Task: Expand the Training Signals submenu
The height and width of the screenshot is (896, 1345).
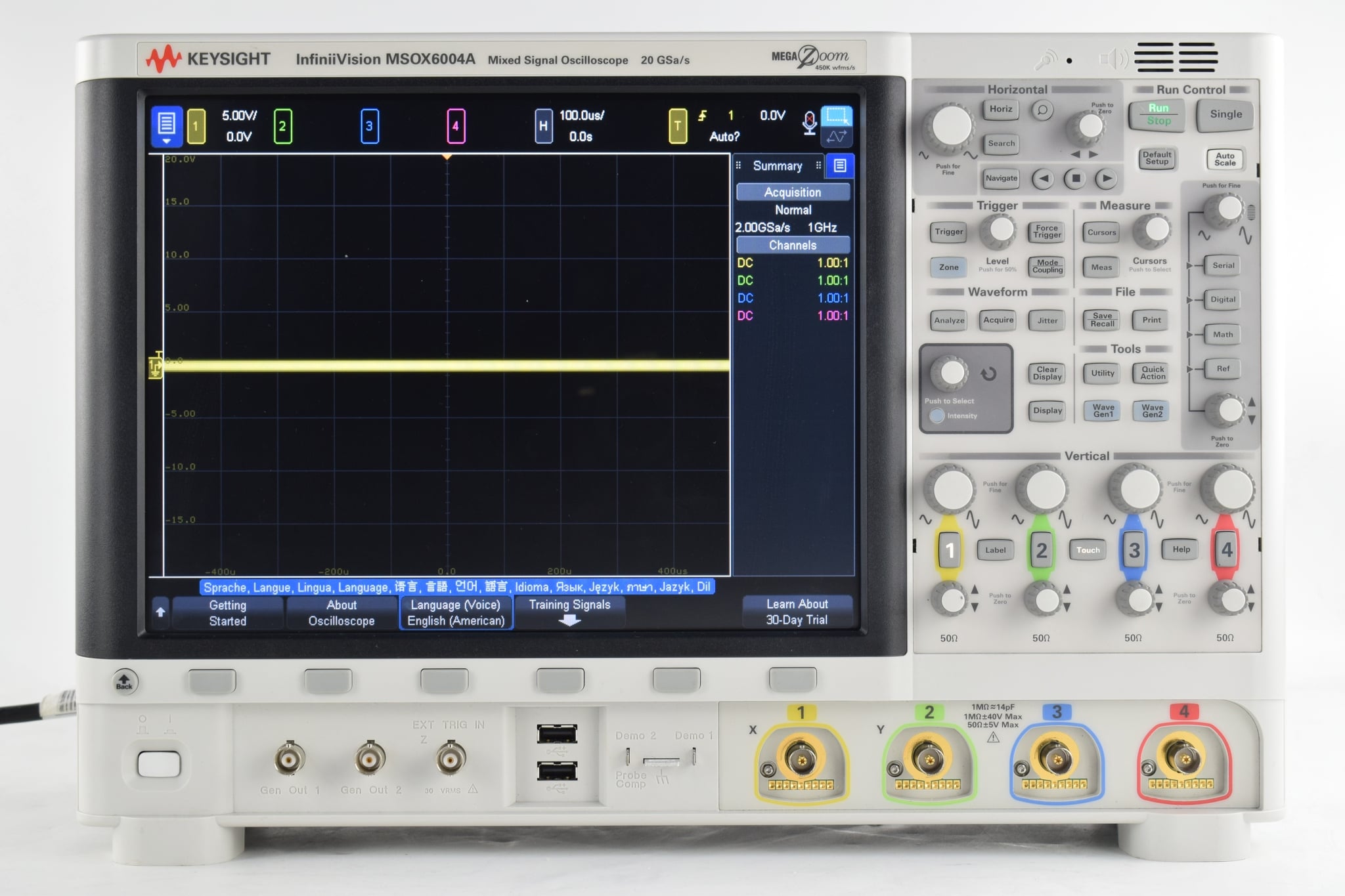Action: pyautogui.click(x=569, y=612)
